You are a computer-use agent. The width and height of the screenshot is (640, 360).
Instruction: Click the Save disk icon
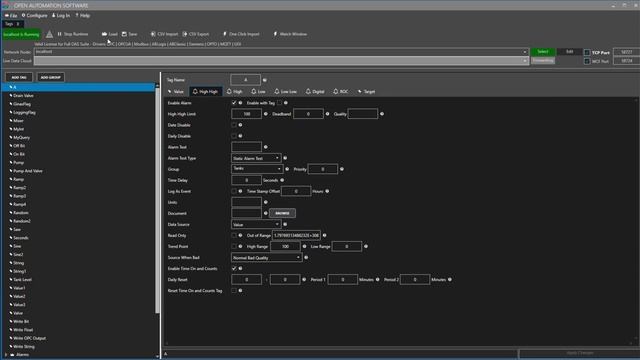click(124, 34)
